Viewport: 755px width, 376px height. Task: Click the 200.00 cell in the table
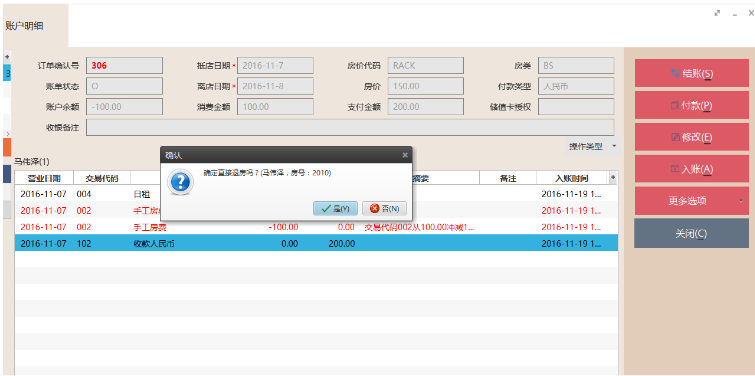pyautogui.click(x=341, y=244)
